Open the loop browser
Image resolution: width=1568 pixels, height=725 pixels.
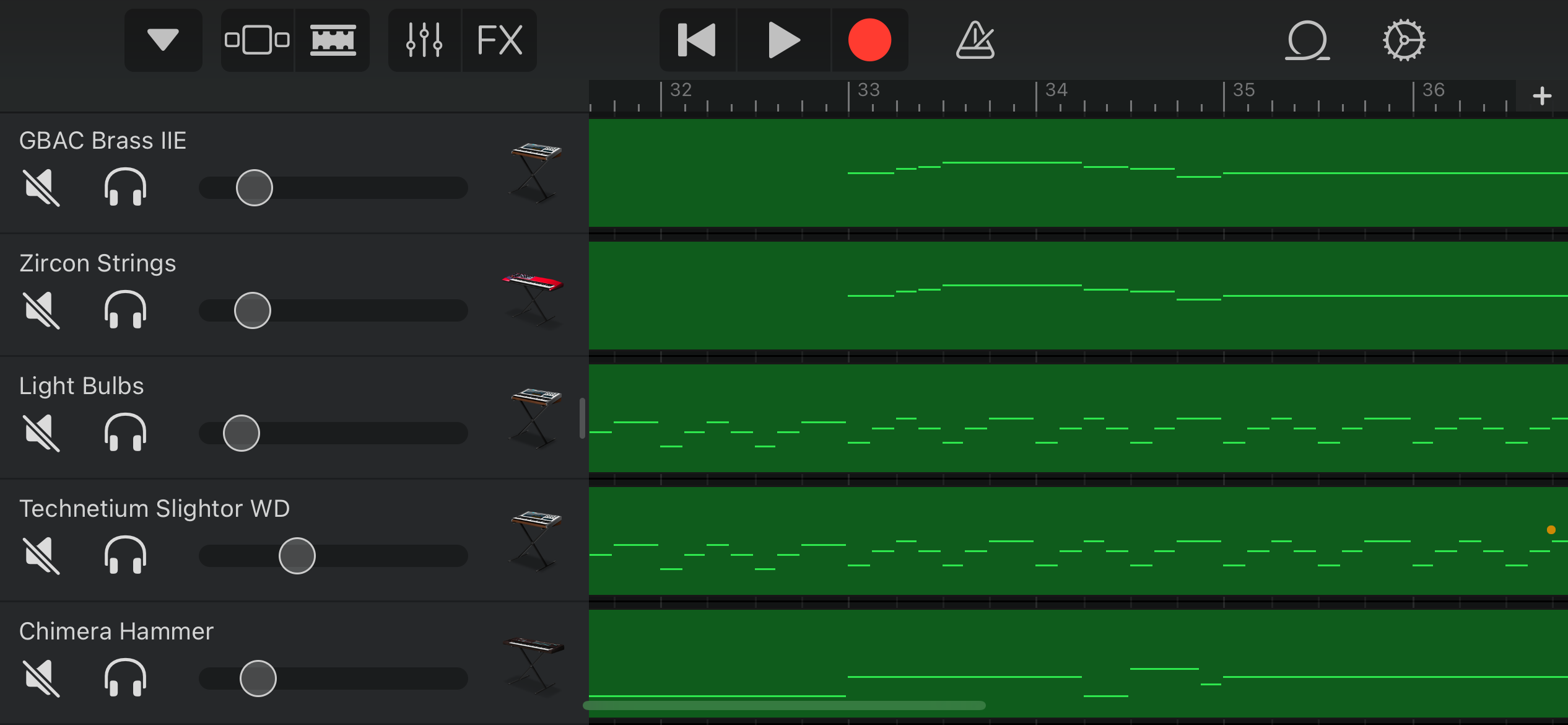pos(1307,40)
